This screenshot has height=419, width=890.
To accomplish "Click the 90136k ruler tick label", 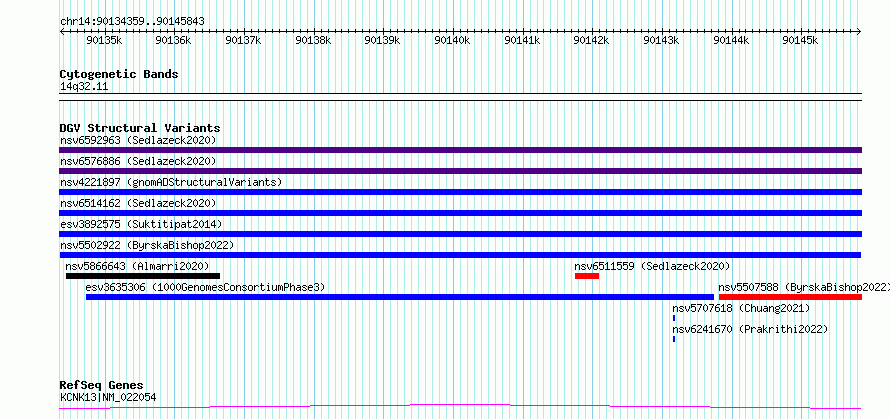I will [173, 40].
